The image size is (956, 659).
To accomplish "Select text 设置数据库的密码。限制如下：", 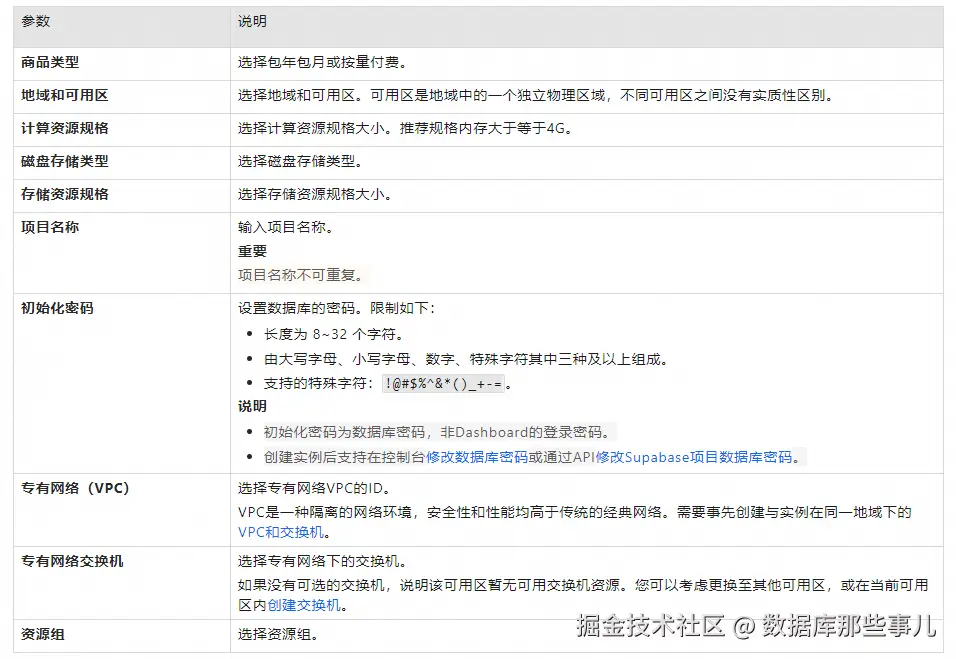I will click(x=337, y=308).
